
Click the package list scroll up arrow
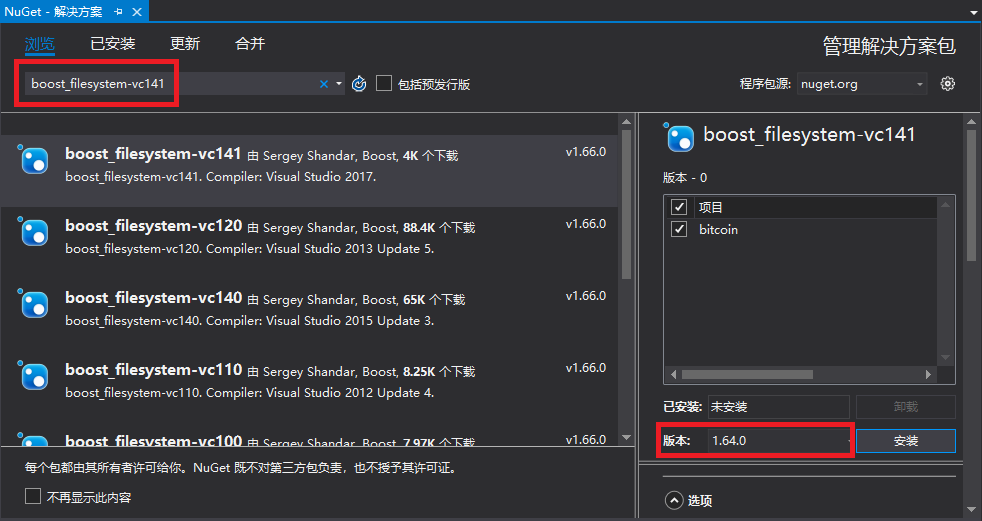pos(626,121)
